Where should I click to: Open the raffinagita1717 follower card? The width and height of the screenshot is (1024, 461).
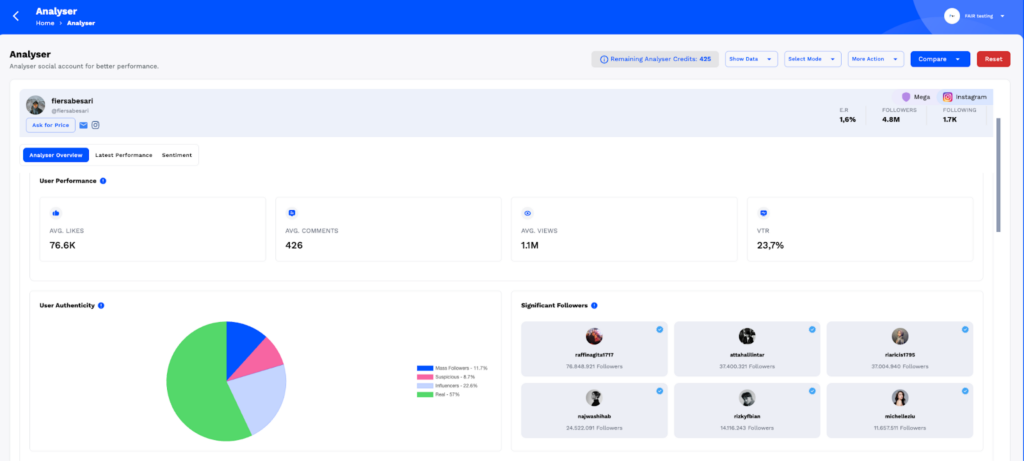tap(594, 351)
